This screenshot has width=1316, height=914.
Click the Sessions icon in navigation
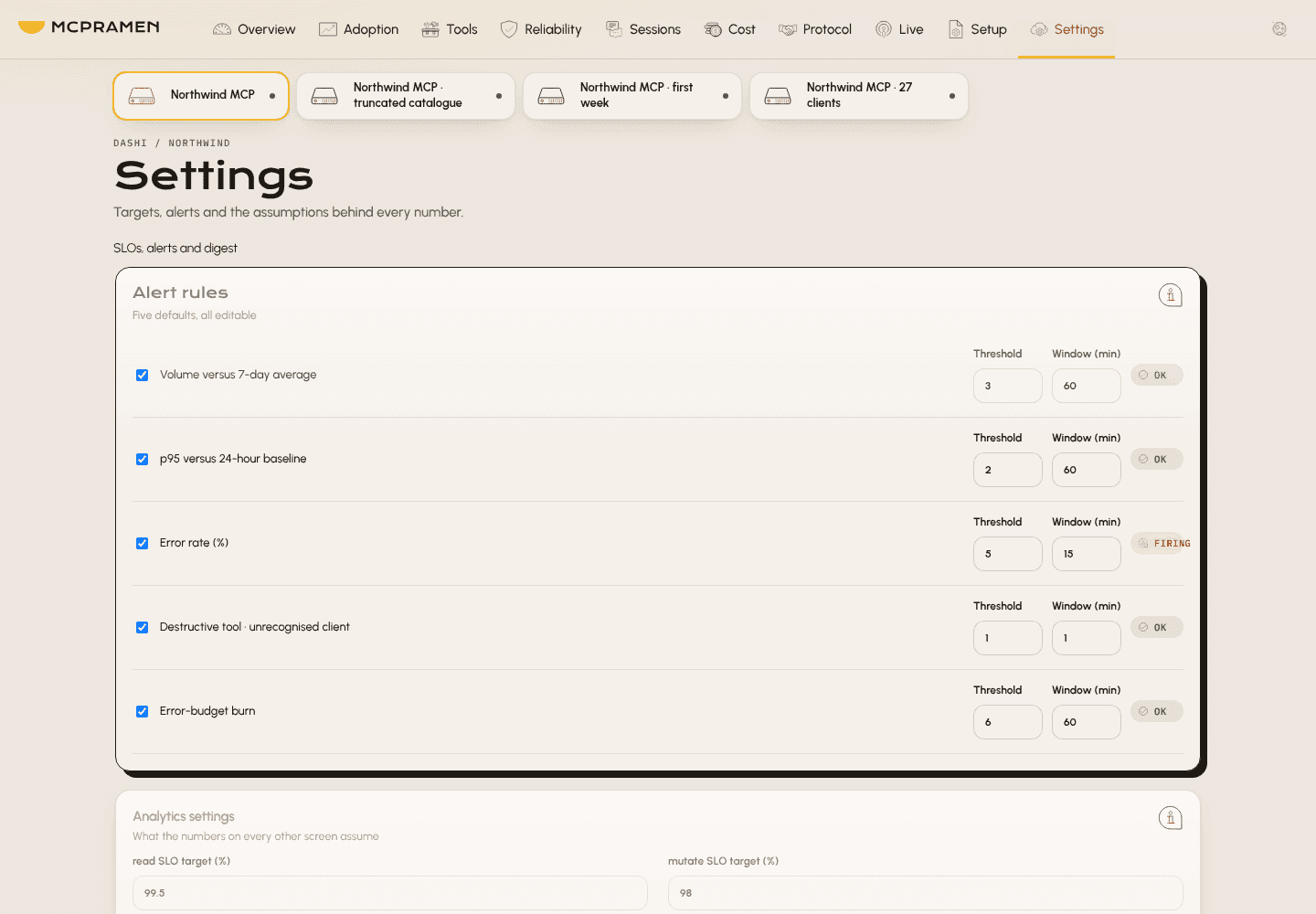pos(614,29)
